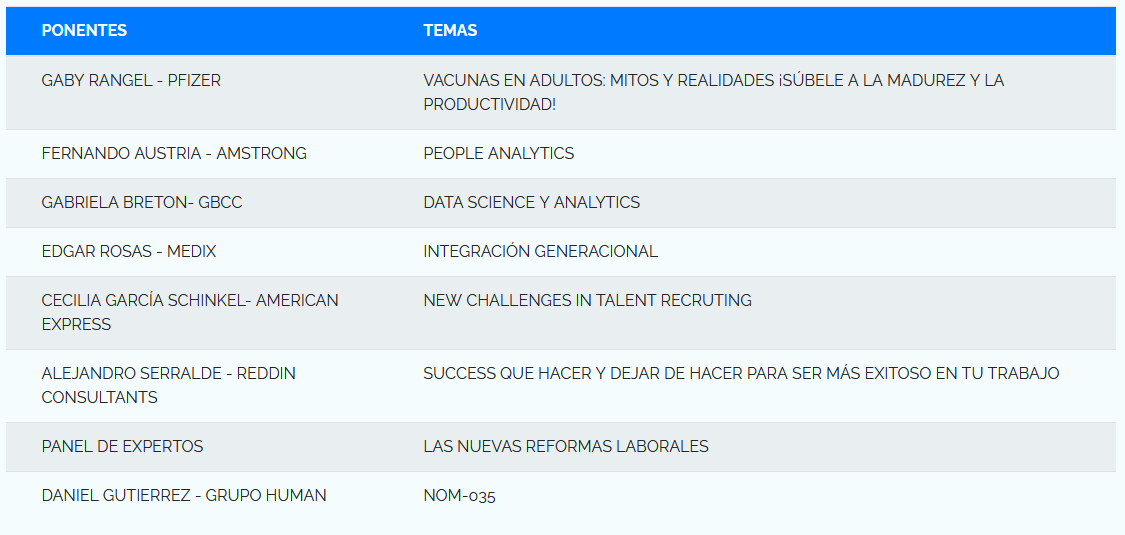Select Cecilia García Schinkel - American Express
This screenshot has width=1125, height=535.
(190, 311)
